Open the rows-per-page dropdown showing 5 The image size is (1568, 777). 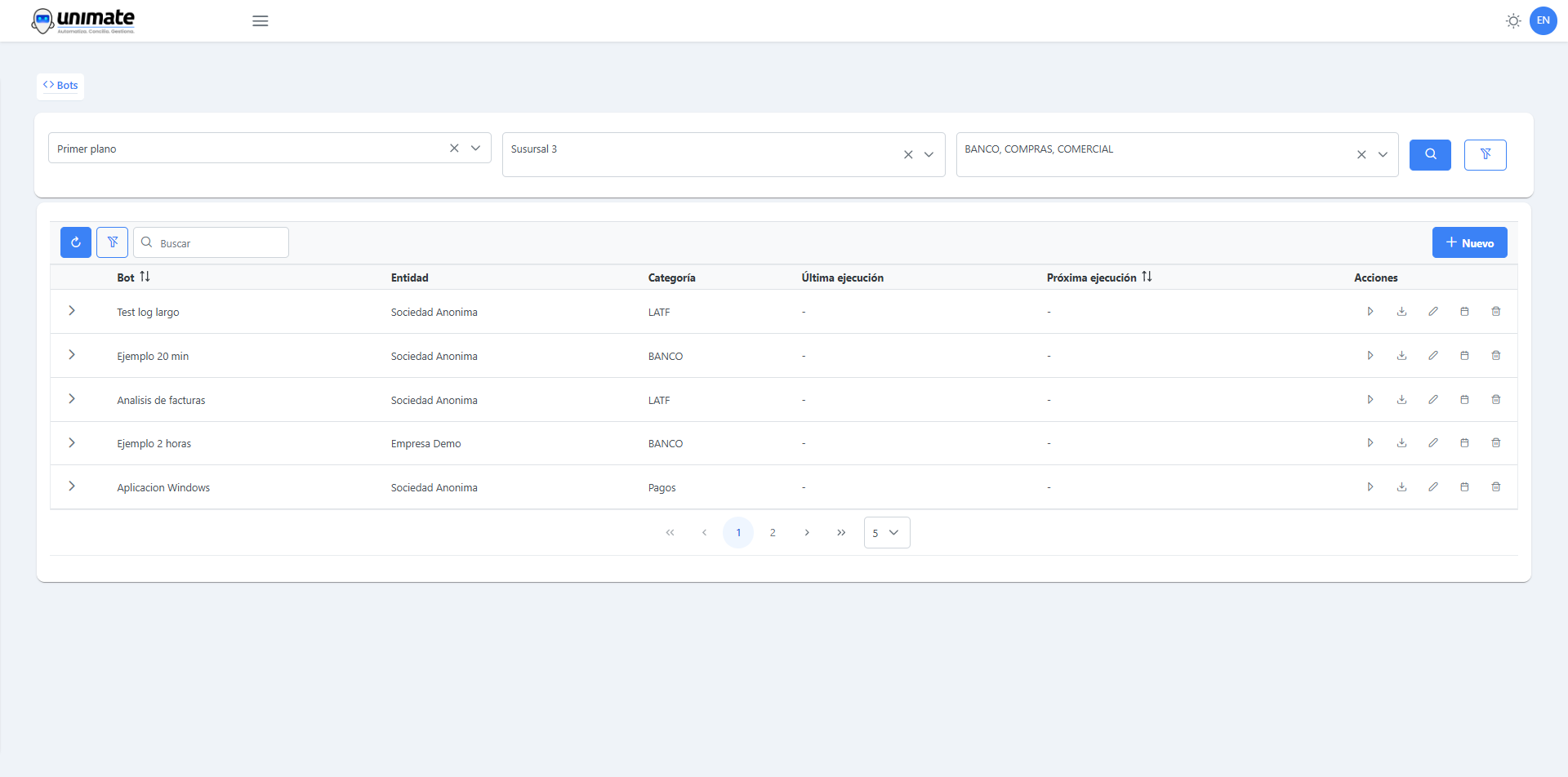pos(887,533)
